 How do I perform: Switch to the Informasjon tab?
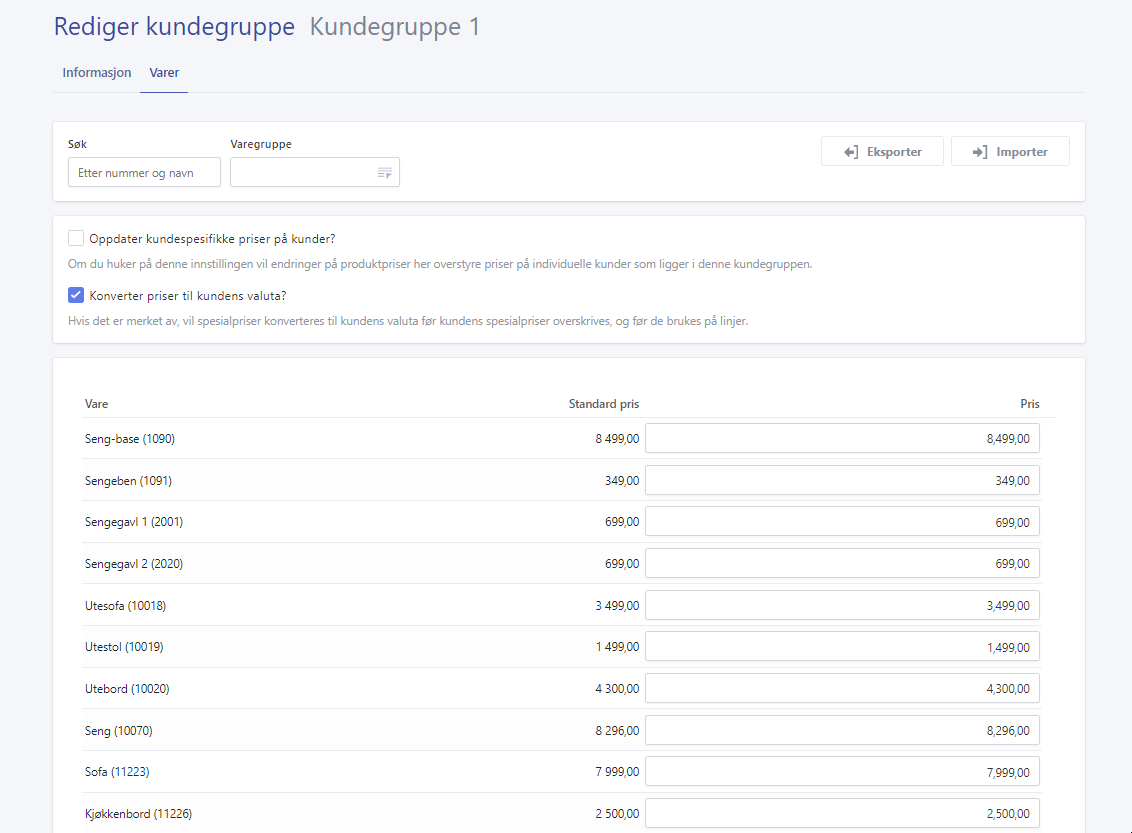point(96,72)
